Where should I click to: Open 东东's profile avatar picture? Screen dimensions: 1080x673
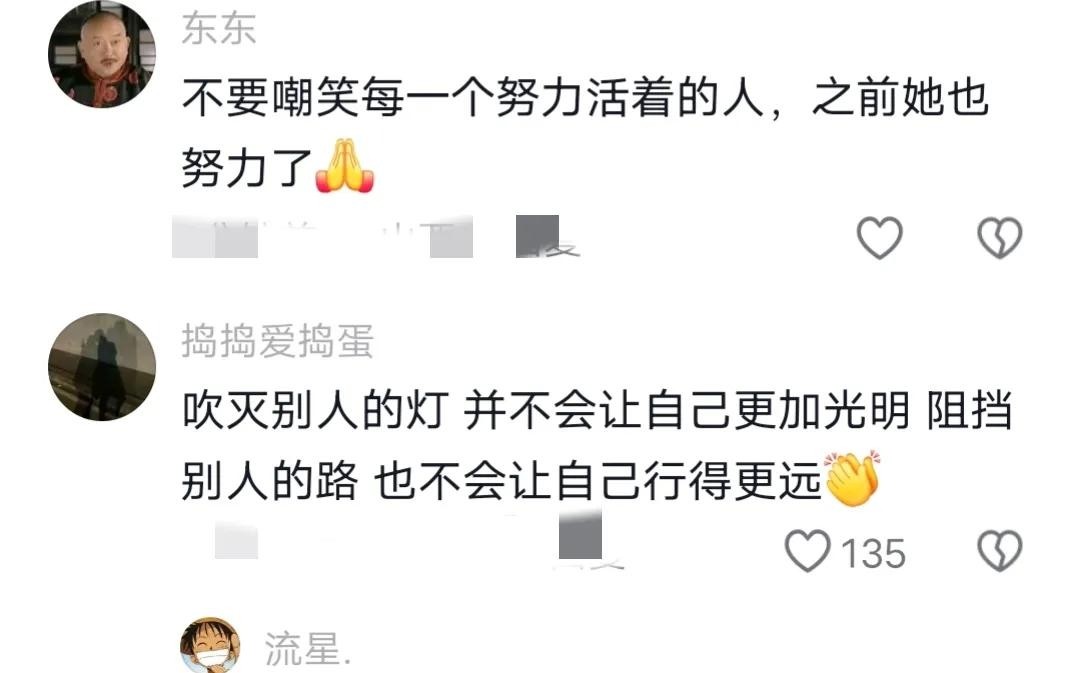pyautogui.click(x=102, y=55)
